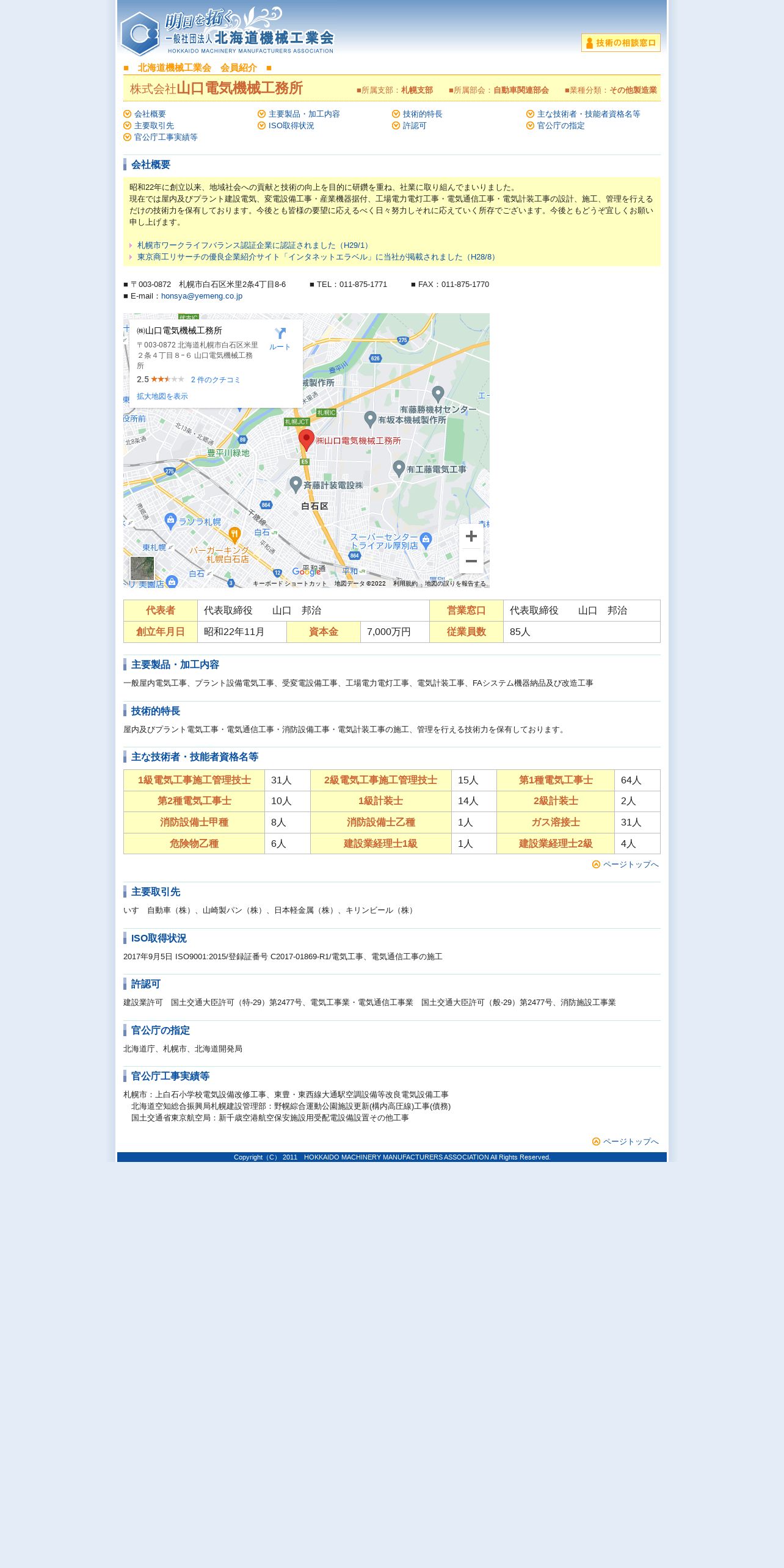This screenshot has height=1568, width=784.
Task: Open the 札幌市ワークライフバランス認証企業 news link
Action: point(255,245)
